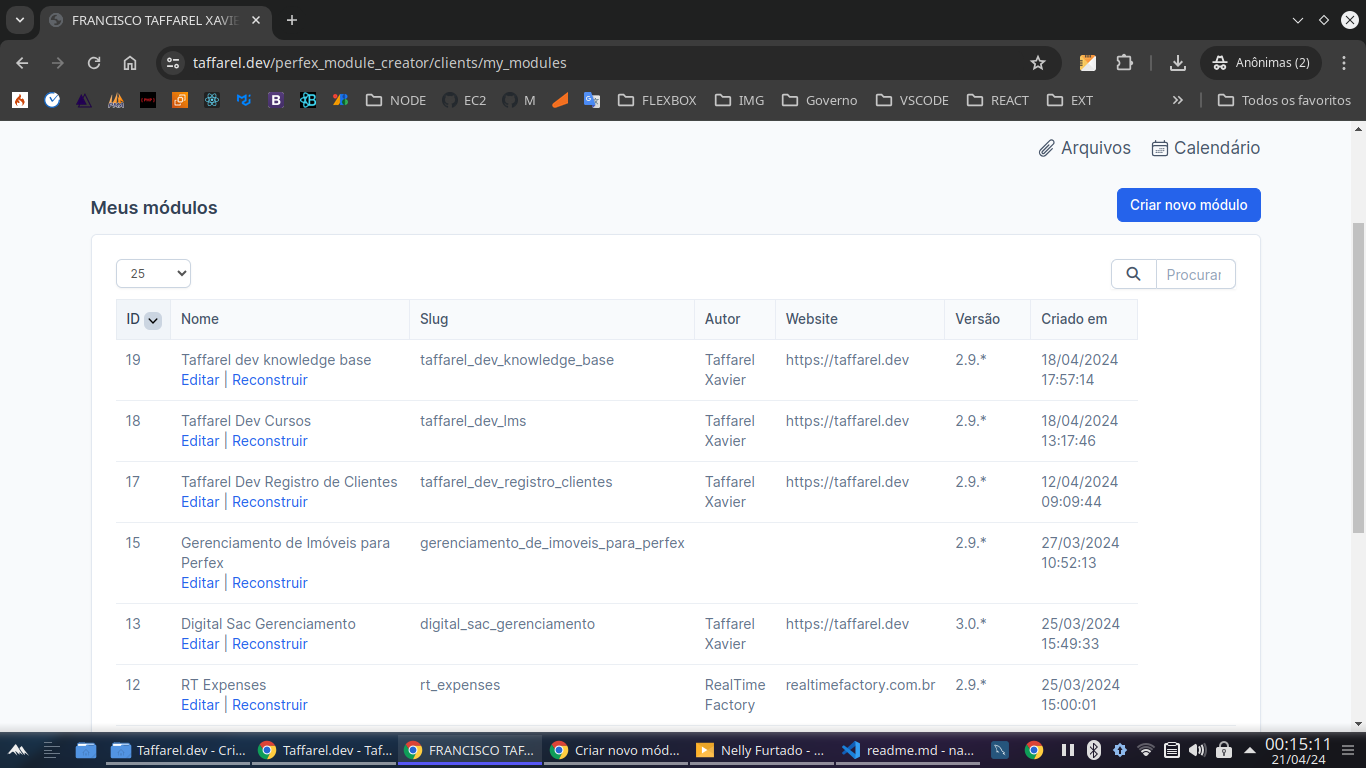Switch to the Nelly Furtado taskbar window

(760, 749)
